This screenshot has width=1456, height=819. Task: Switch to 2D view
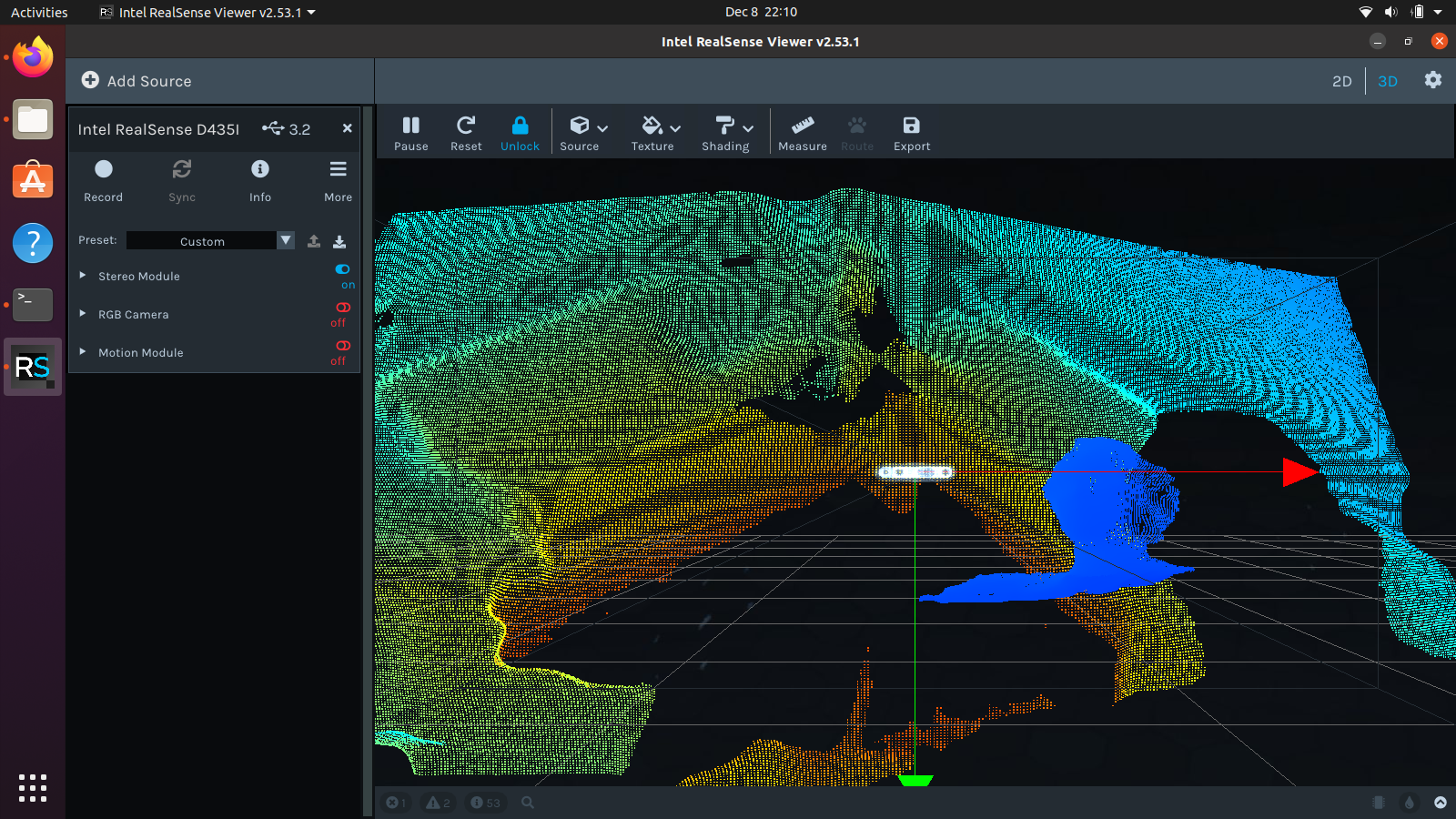1342,81
